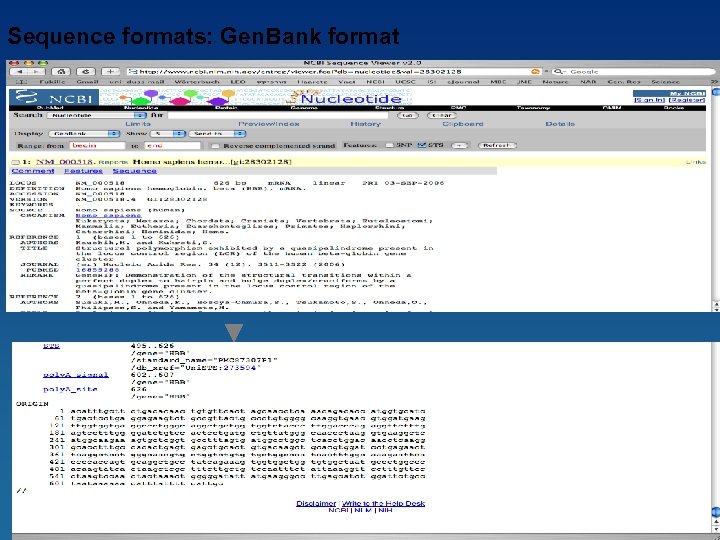
Task: Open the Nature bookmark in bookmarks bar
Action: pos(555,82)
